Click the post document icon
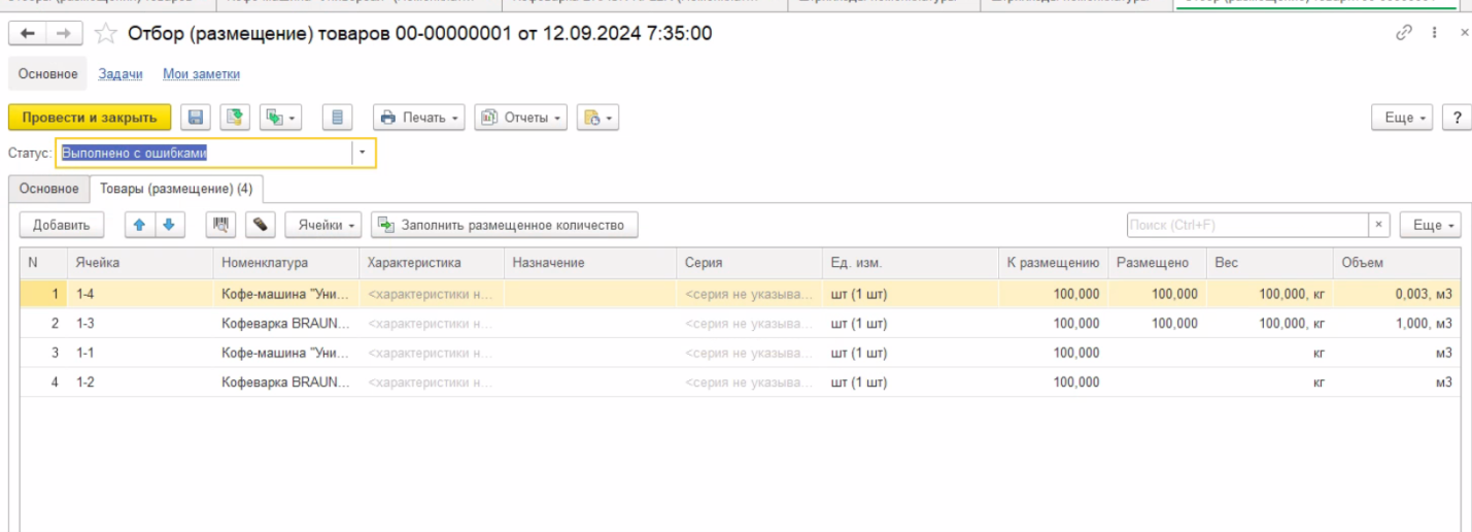1472x532 pixels. (235, 117)
